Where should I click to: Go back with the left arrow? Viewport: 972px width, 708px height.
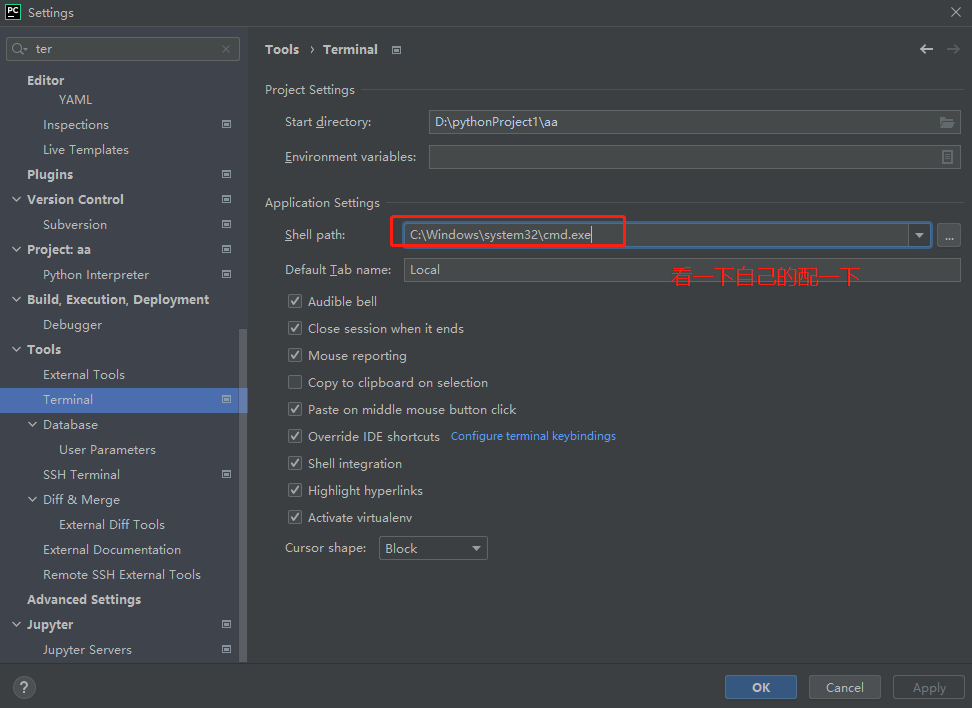pyautogui.click(x=926, y=49)
